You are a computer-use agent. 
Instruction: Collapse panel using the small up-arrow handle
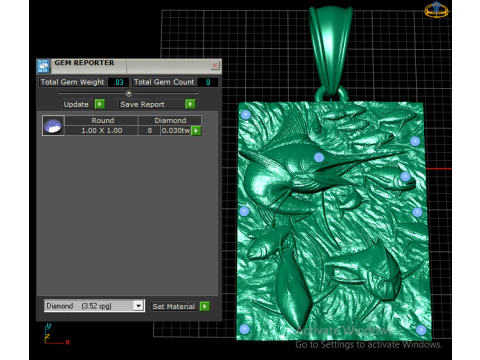pos(129,93)
